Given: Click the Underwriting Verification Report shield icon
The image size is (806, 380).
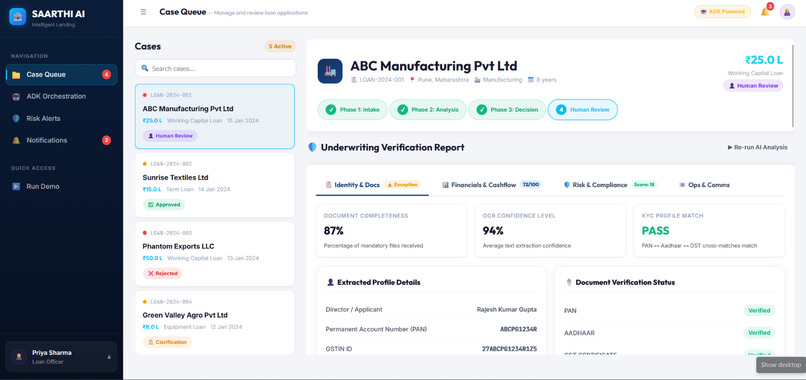Looking at the screenshot, I should (312, 147).
